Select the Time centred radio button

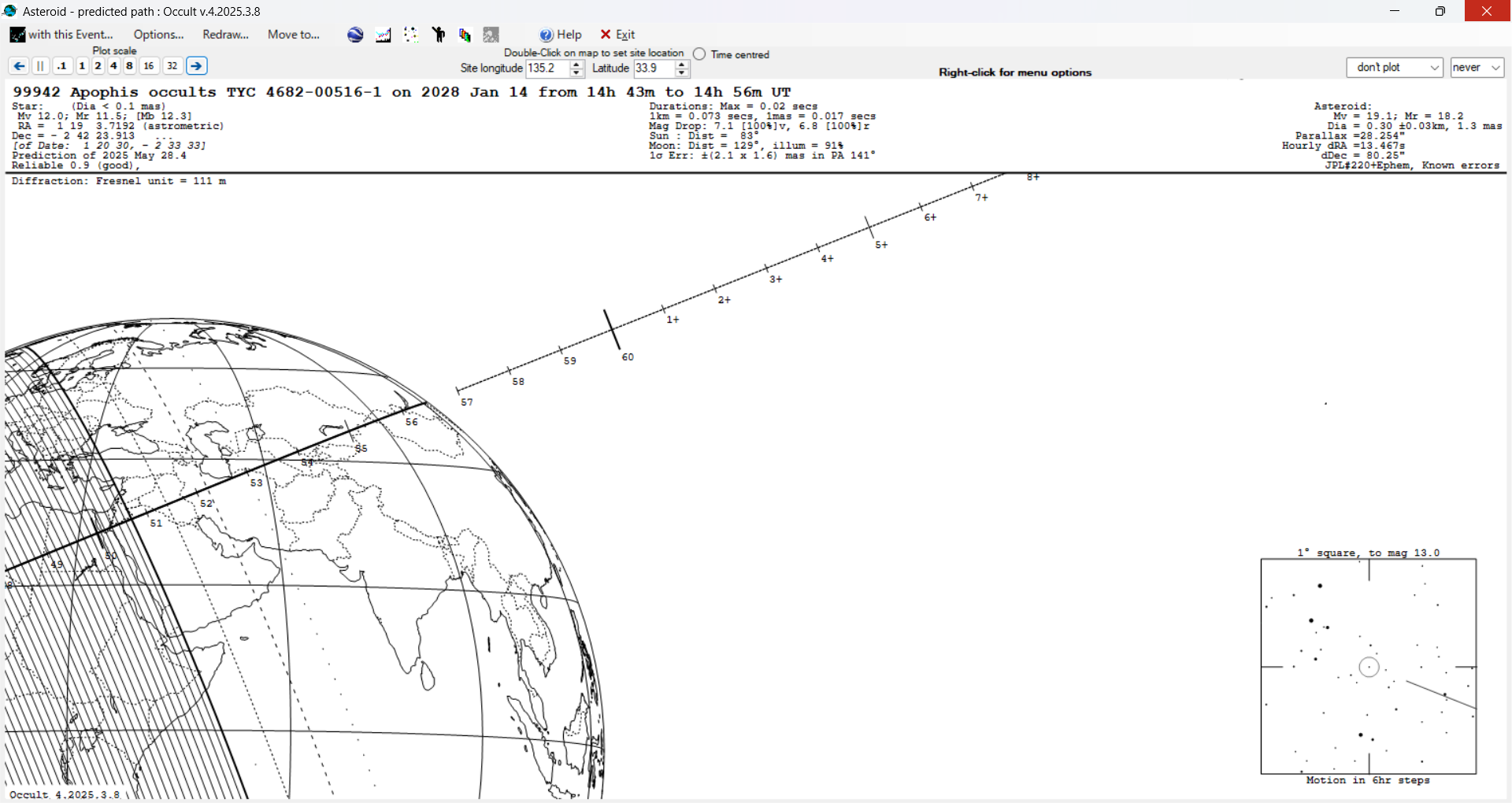pos(699,54)
